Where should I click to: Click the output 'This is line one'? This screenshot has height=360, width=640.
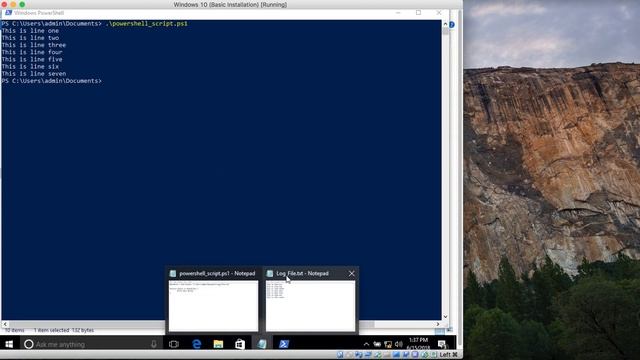click(x=30, y=31)
